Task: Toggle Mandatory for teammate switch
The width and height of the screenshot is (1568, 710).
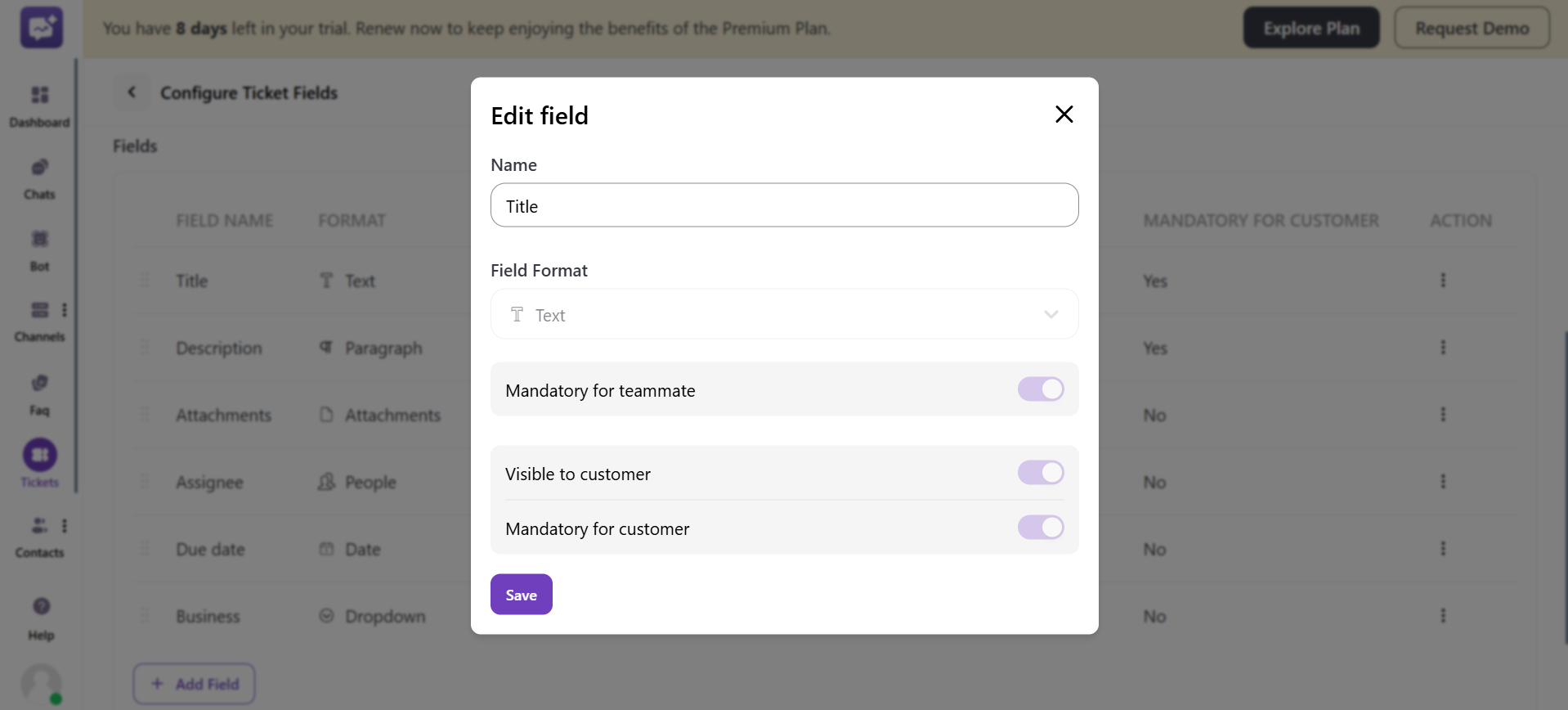Action: click(1040, 389)
